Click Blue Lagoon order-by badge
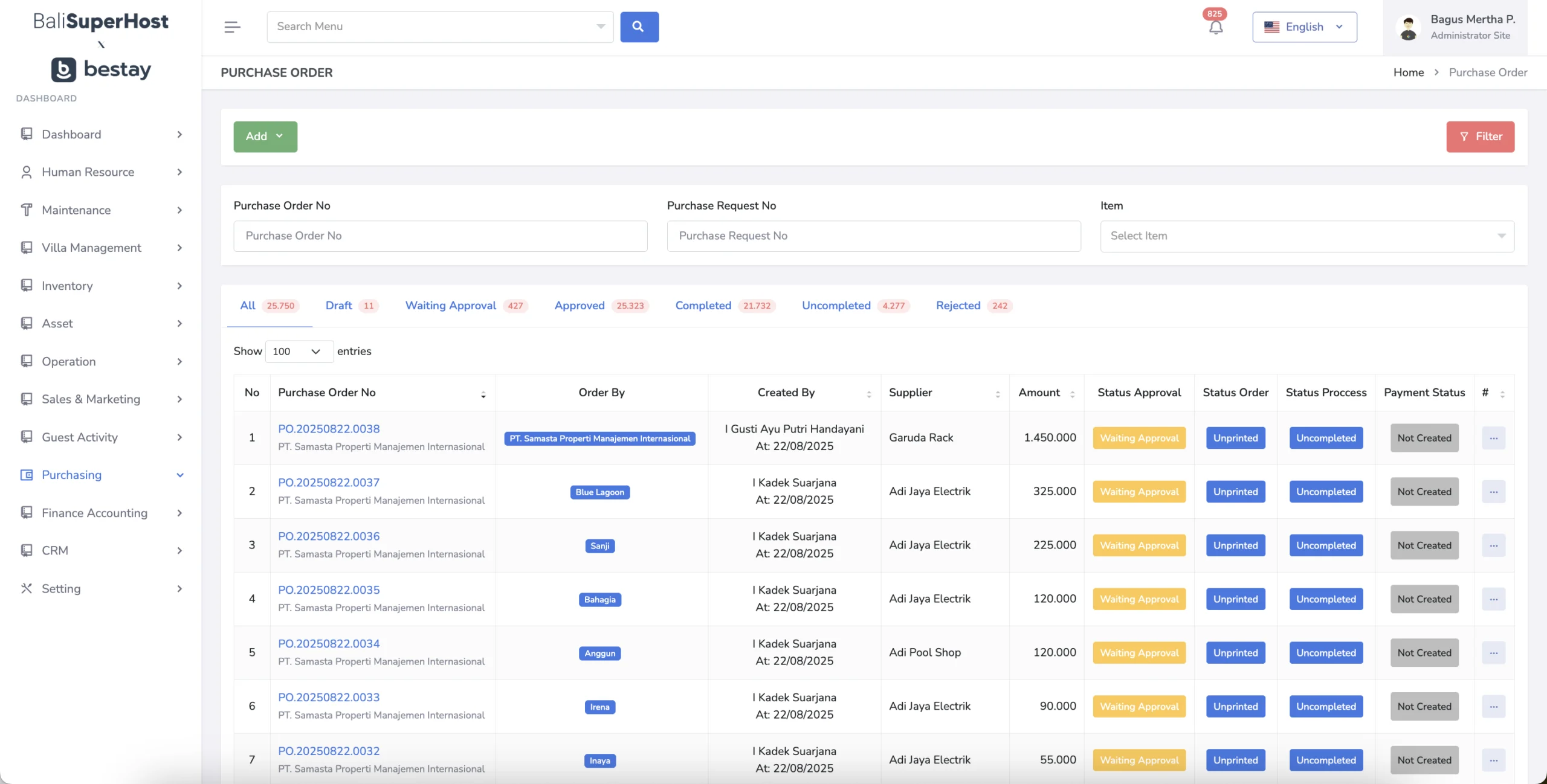 (599, 492)
